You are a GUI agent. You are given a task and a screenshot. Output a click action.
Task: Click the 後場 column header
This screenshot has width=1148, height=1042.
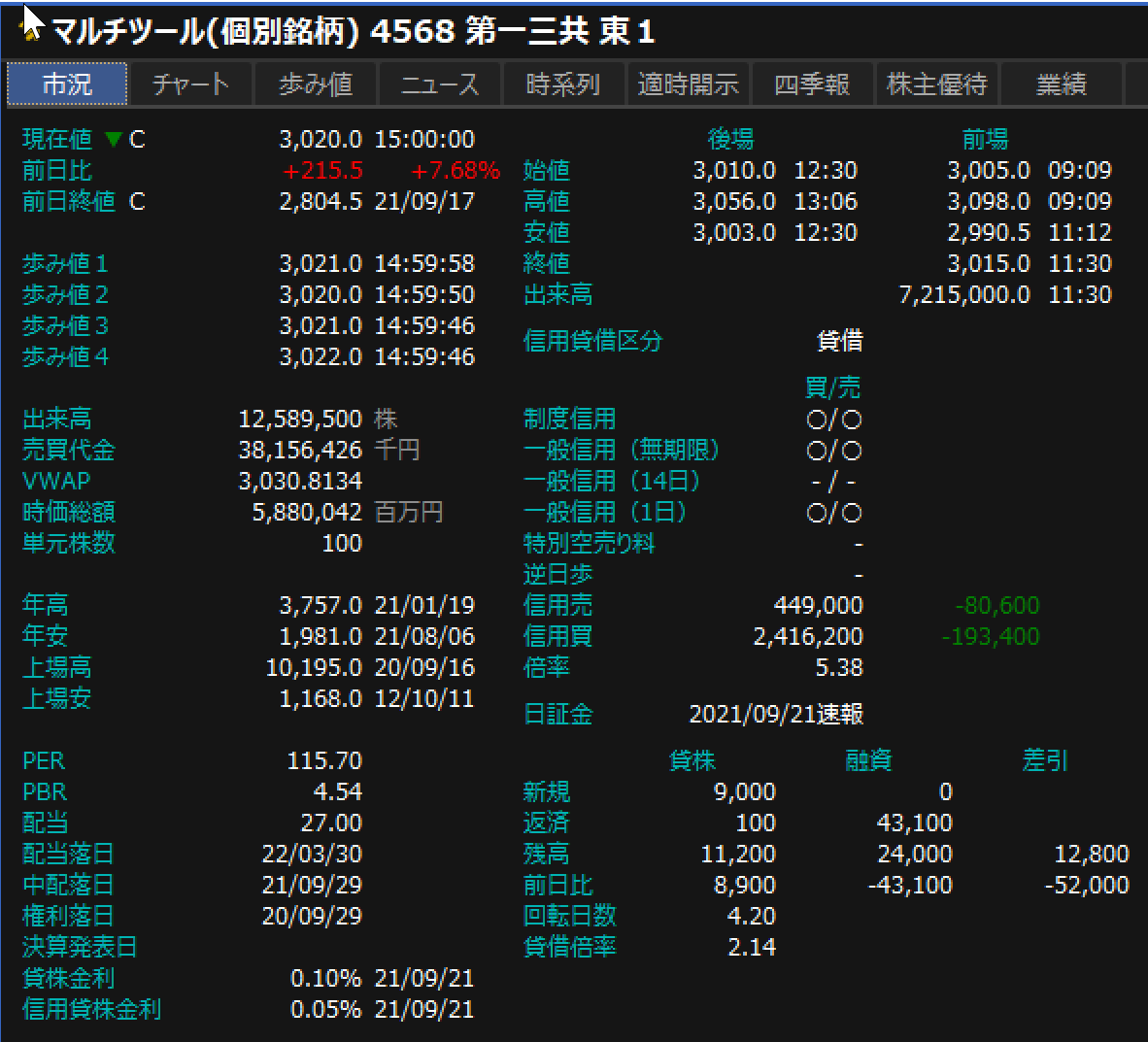coord(730,139)
